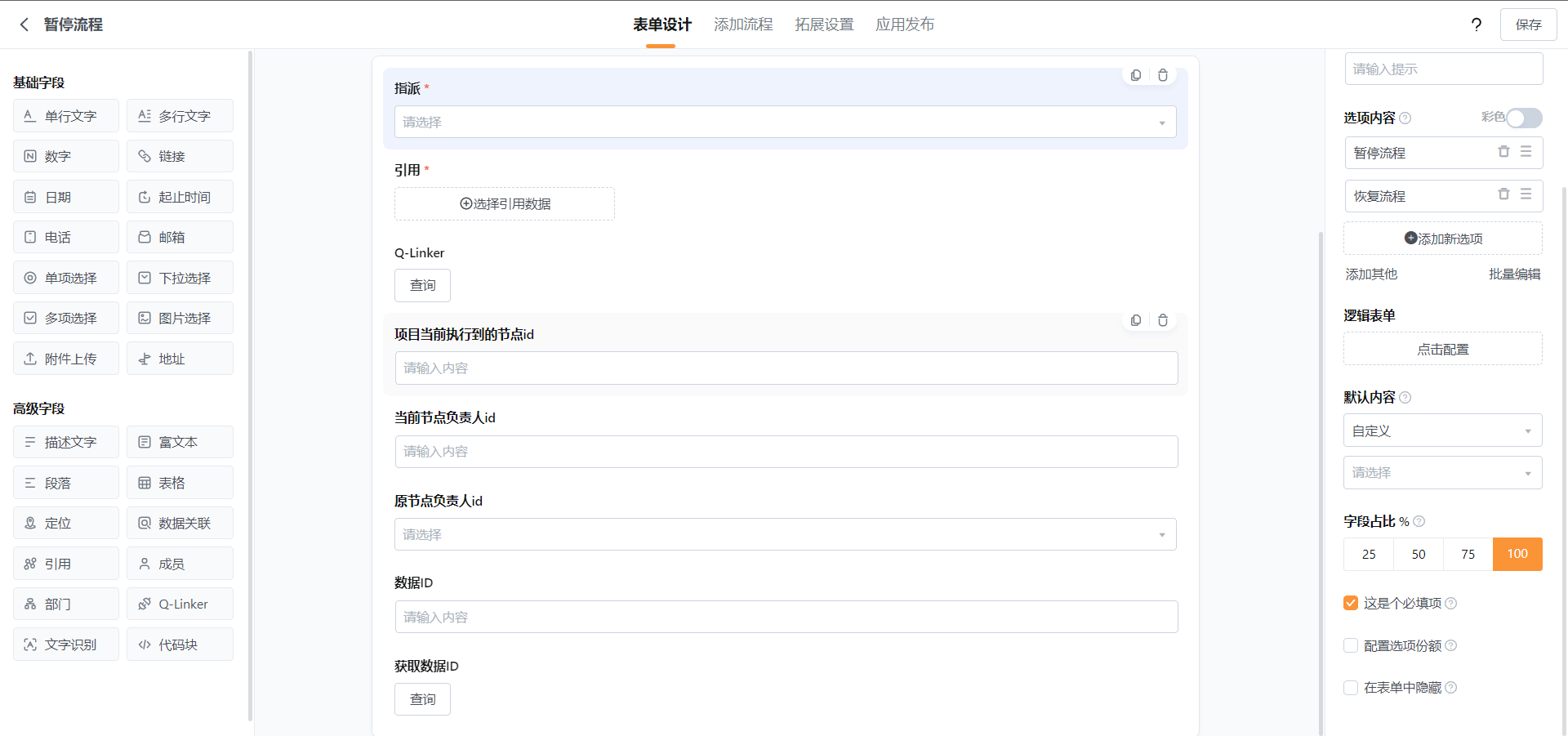Switch to the 添加流程 tab
Image resolution: width=1568 pixels, height=736 pixels.
pos(743,25)
